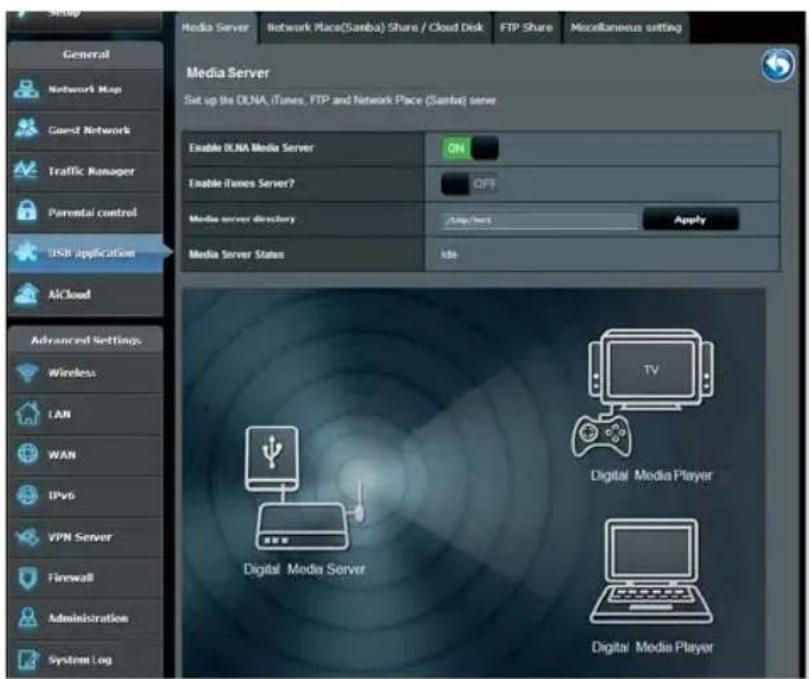
Task: Select USB application menu label
Action: tap(91, 253)
